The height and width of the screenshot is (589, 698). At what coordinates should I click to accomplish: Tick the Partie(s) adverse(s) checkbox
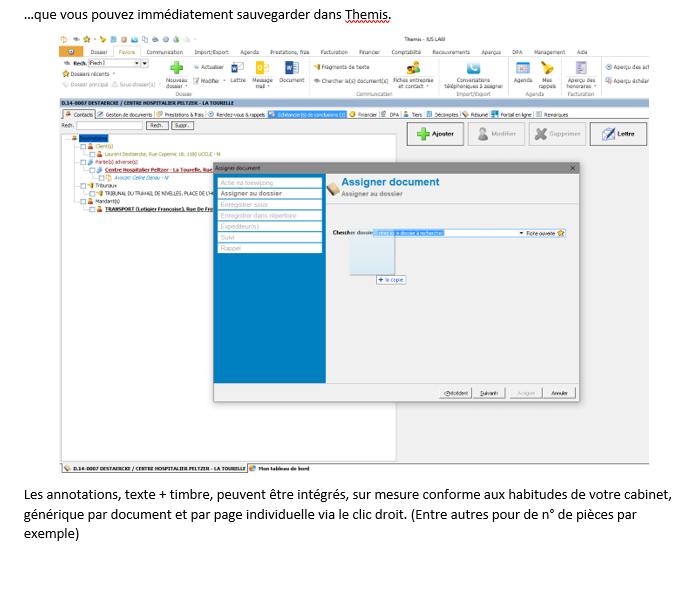point(83,162)
